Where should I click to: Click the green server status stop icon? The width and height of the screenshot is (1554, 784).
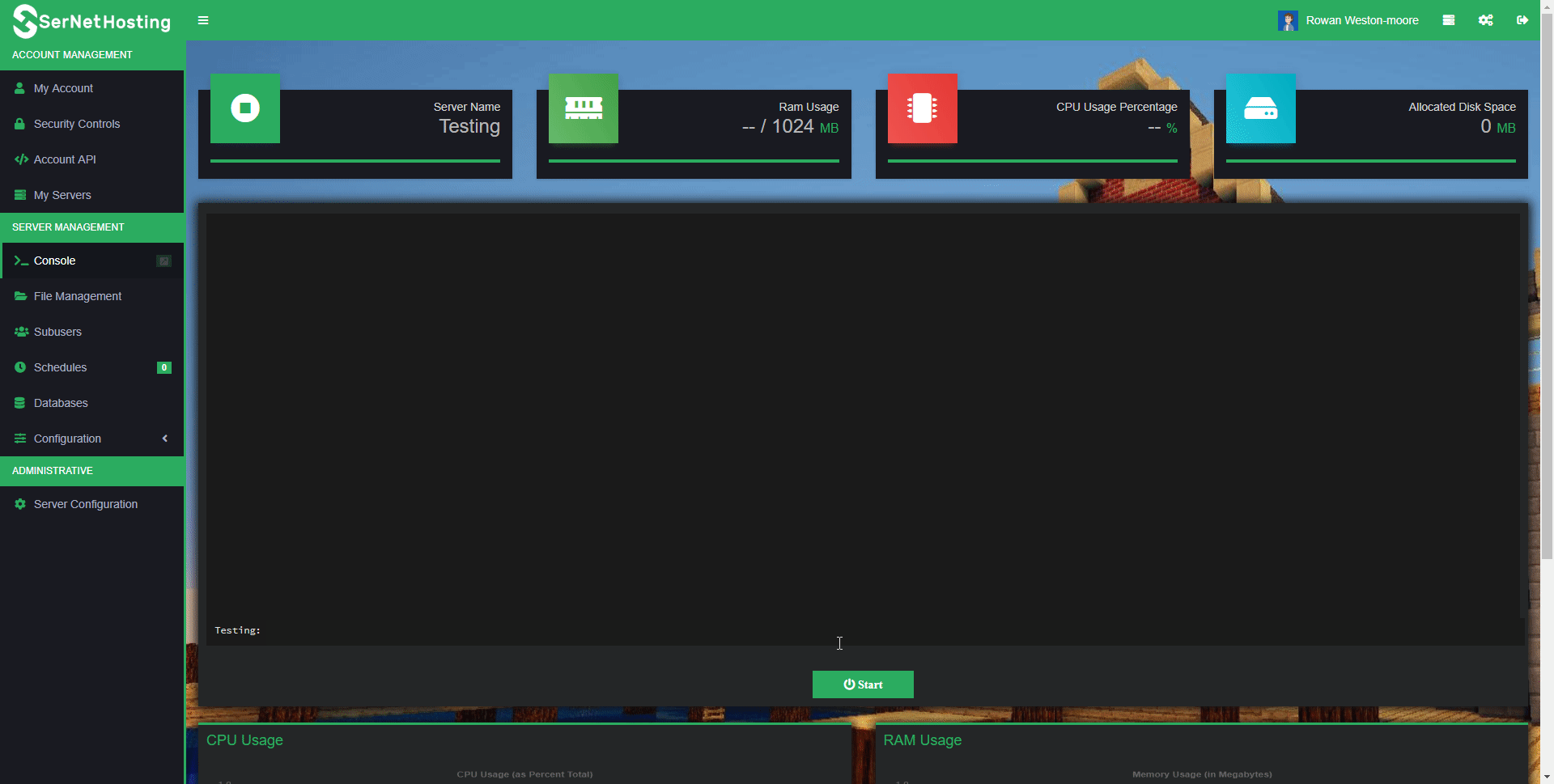(245, 108)
